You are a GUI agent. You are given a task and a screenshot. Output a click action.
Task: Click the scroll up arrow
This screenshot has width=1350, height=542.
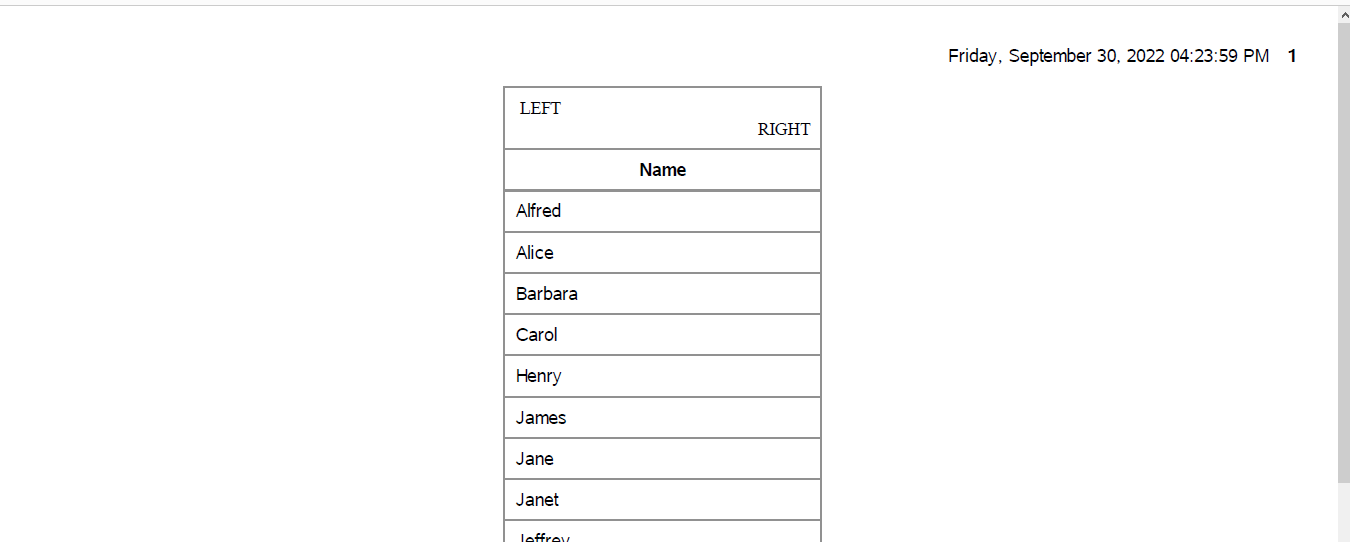[x=1343, y=15]
